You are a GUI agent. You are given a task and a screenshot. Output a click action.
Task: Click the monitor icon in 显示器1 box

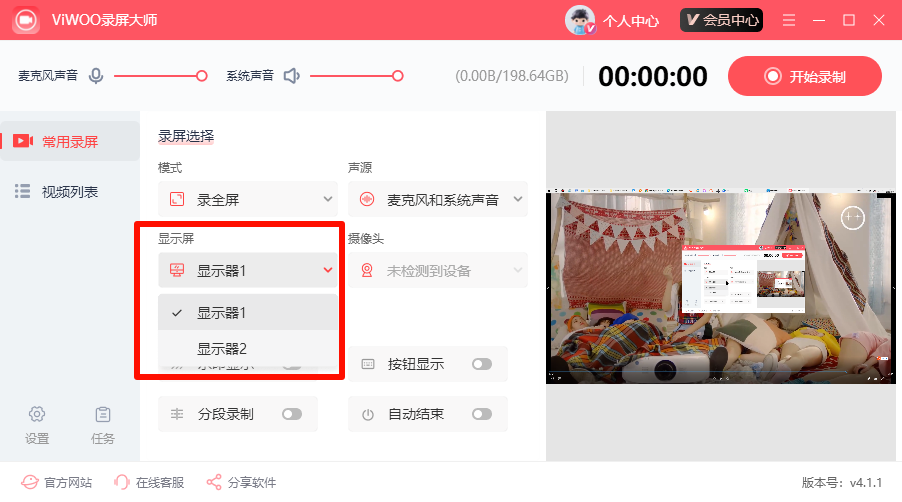(x=177, y=270)
